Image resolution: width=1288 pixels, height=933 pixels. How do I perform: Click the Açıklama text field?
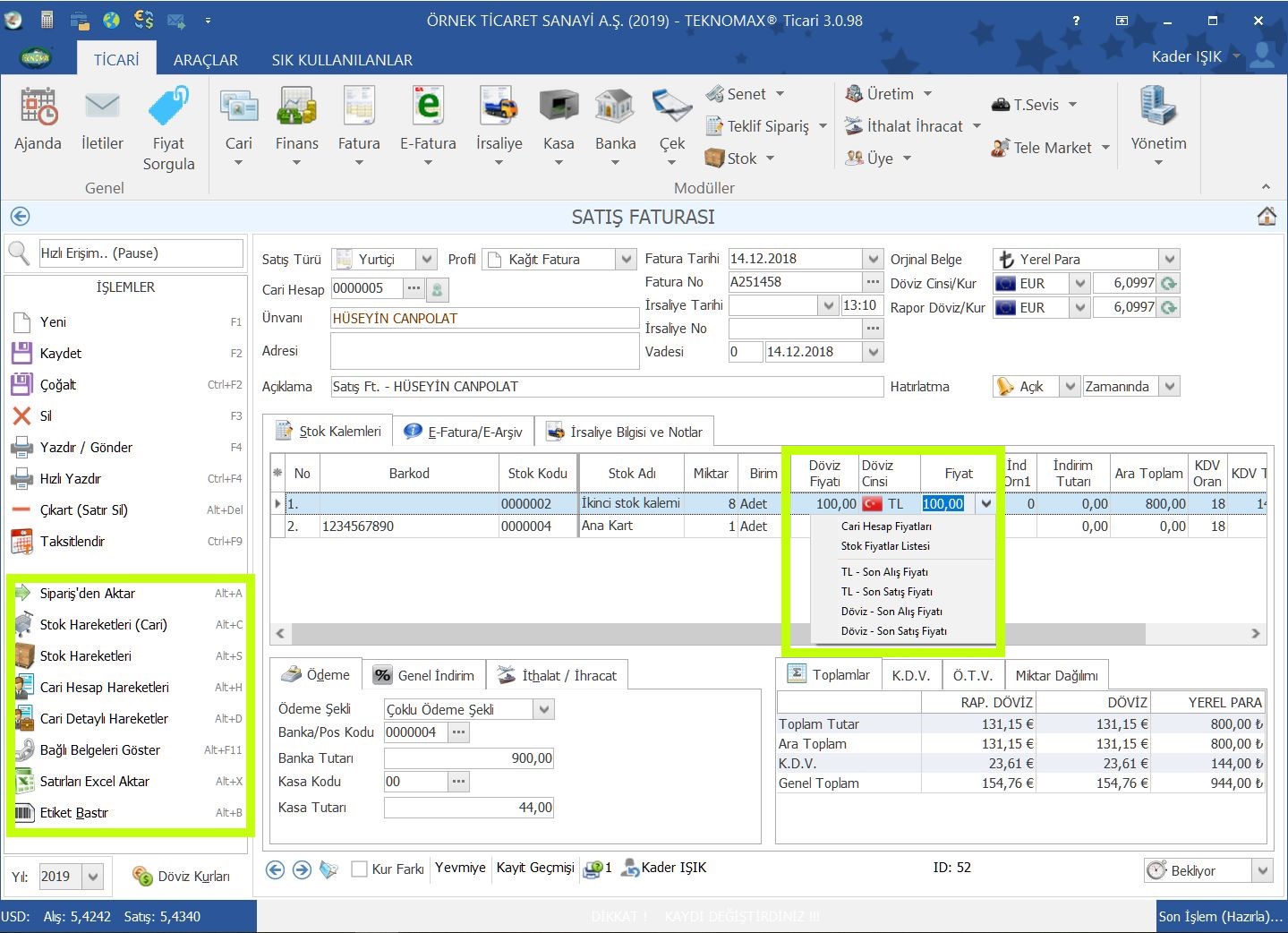point(606,387)
